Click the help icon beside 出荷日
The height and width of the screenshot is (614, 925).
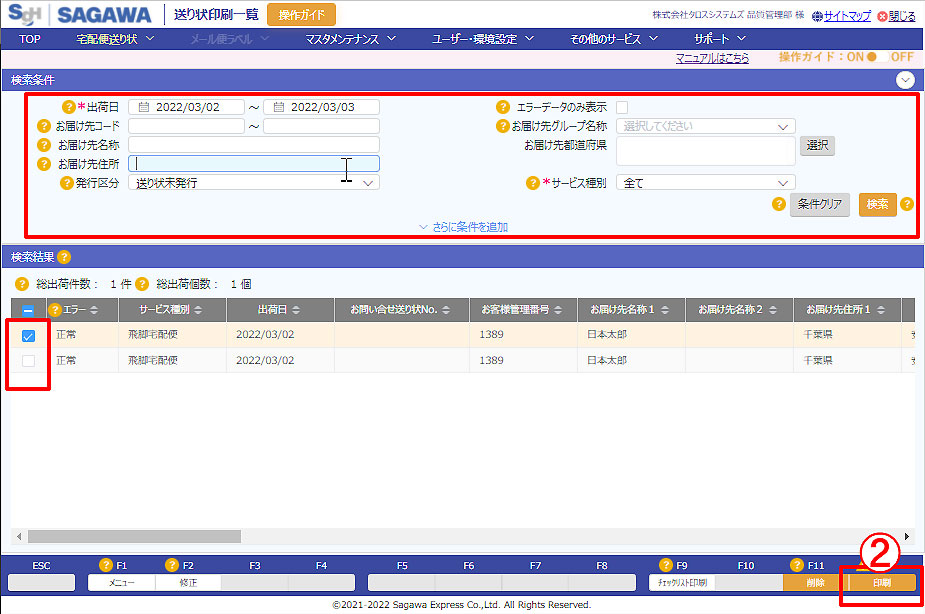pyautogui.click(x=69, y=107)
